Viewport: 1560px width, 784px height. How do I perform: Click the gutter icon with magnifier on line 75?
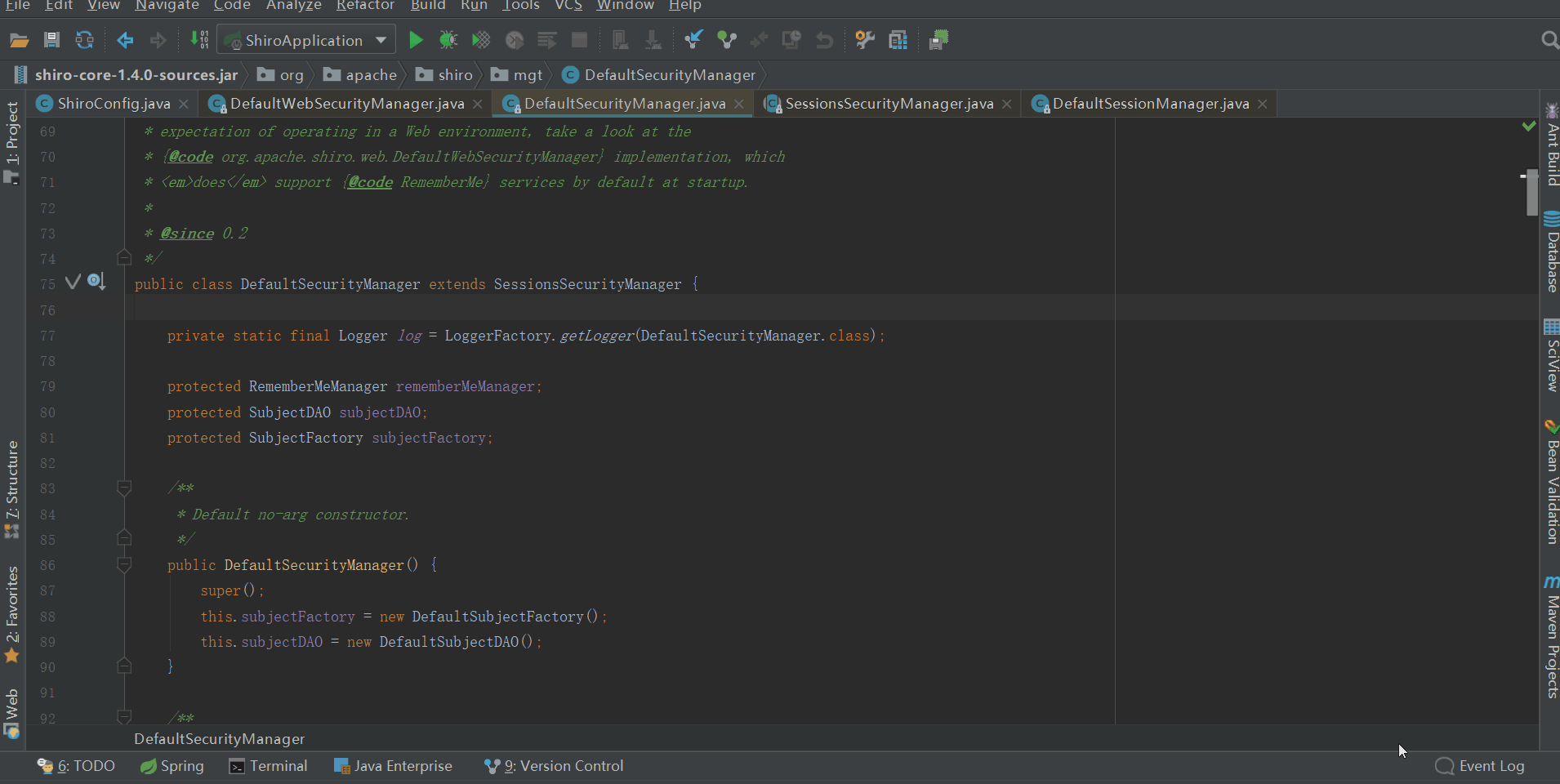96,283
